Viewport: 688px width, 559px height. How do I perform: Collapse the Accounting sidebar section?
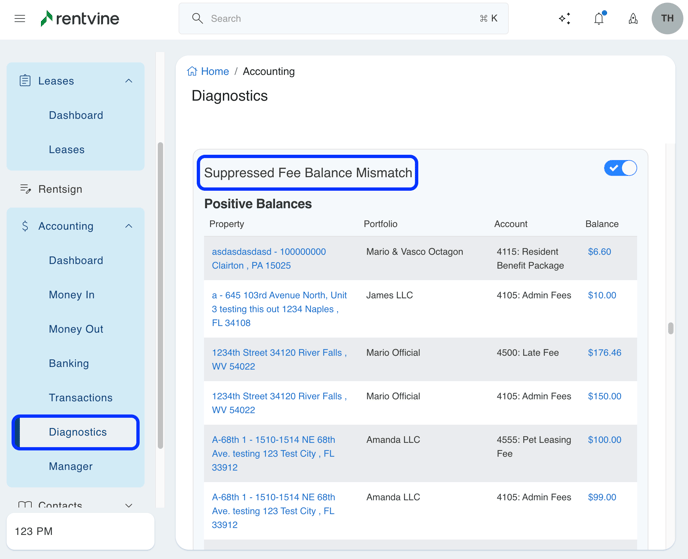pyautogui.click(x=129, y=227)
